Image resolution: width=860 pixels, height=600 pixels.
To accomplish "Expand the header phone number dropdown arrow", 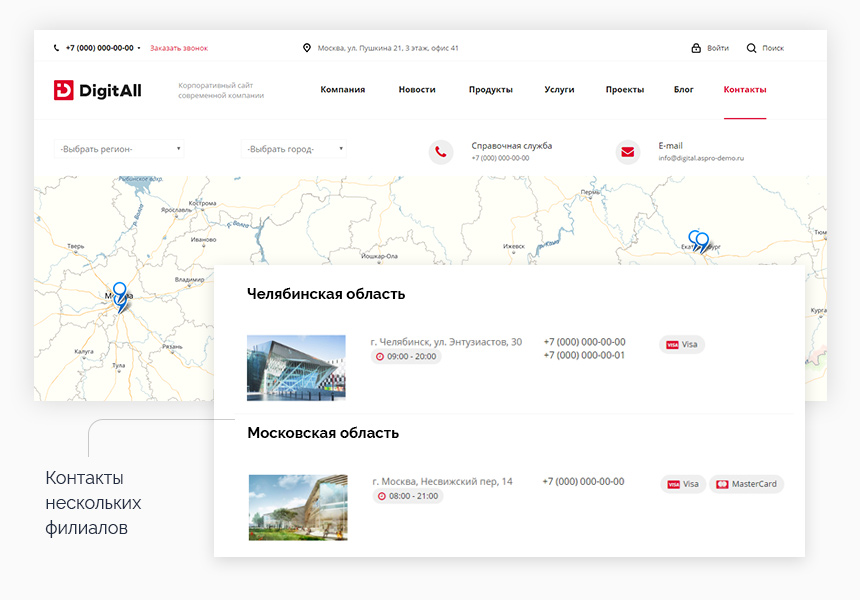I will [139, 48].
